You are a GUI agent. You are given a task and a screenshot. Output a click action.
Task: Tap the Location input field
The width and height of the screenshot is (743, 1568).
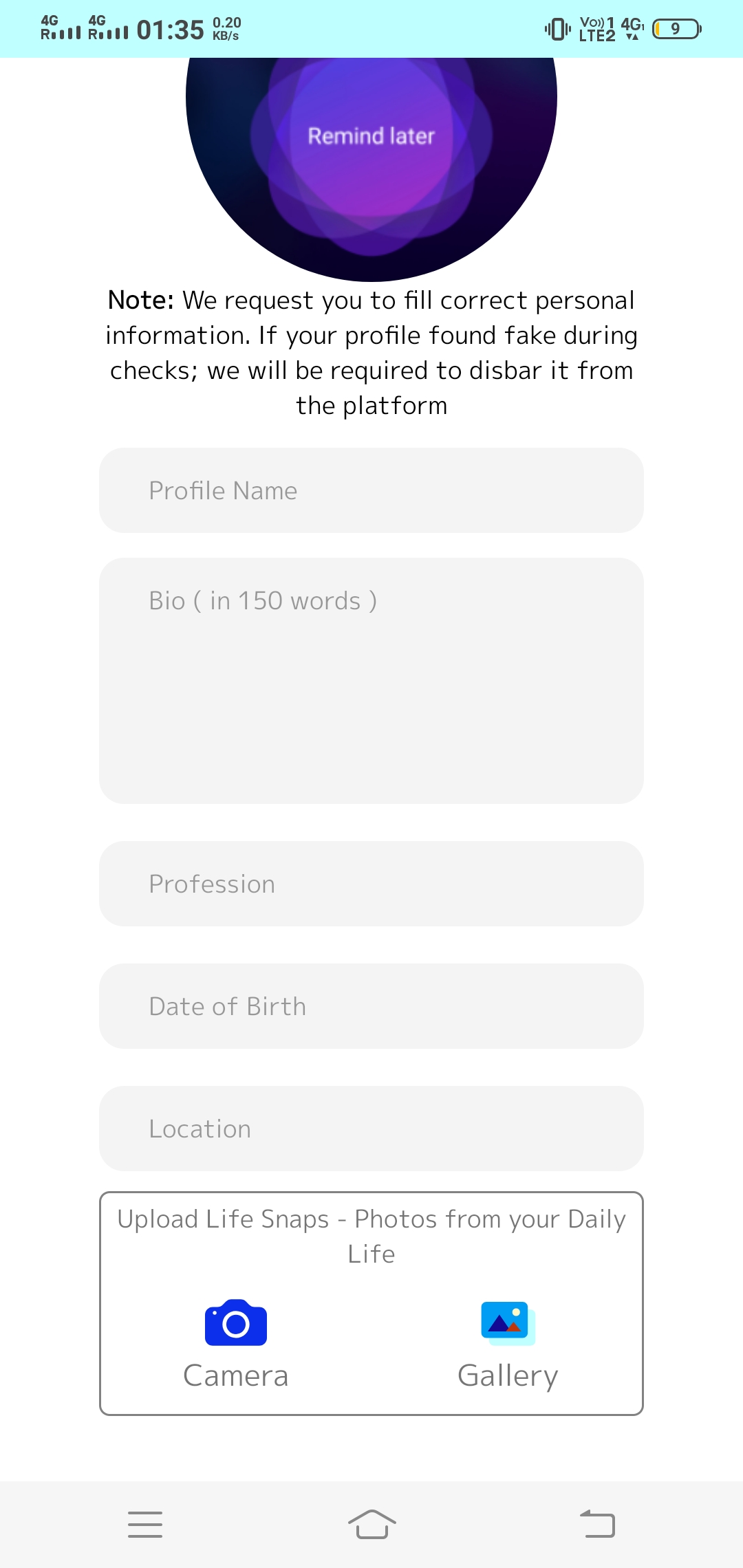tap(371, 1129)
